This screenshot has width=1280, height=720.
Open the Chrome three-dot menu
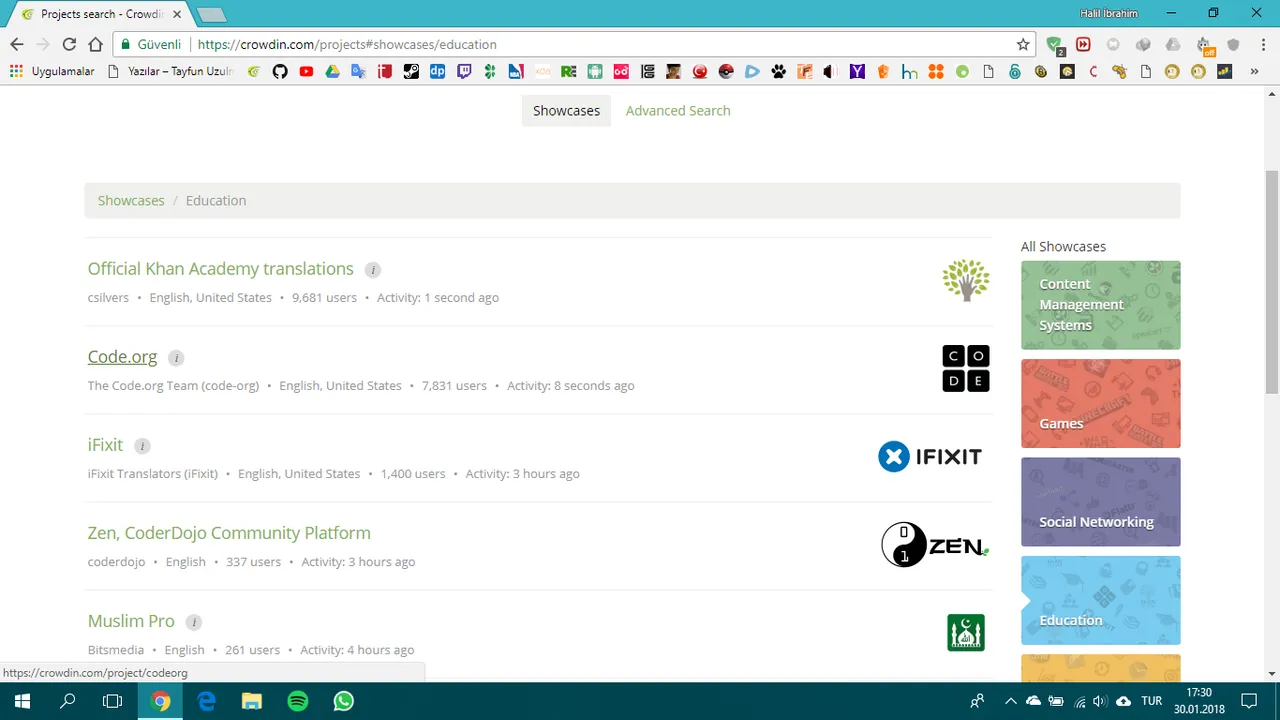tap(1263, 44)
